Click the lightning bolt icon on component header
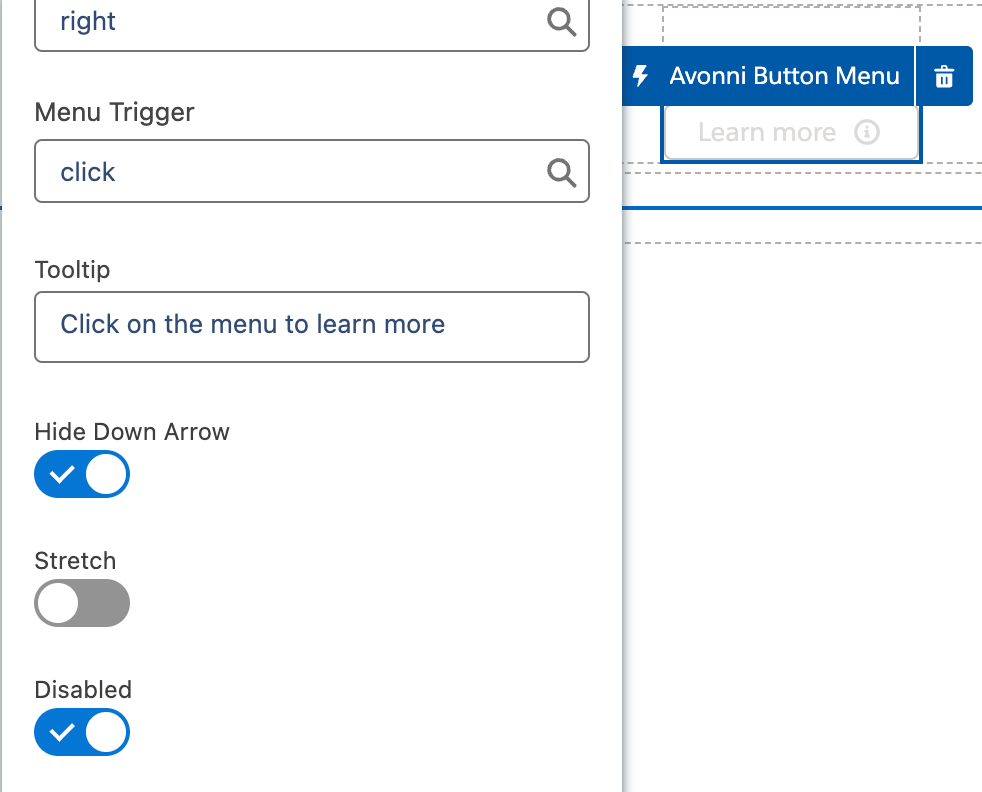 642,76
